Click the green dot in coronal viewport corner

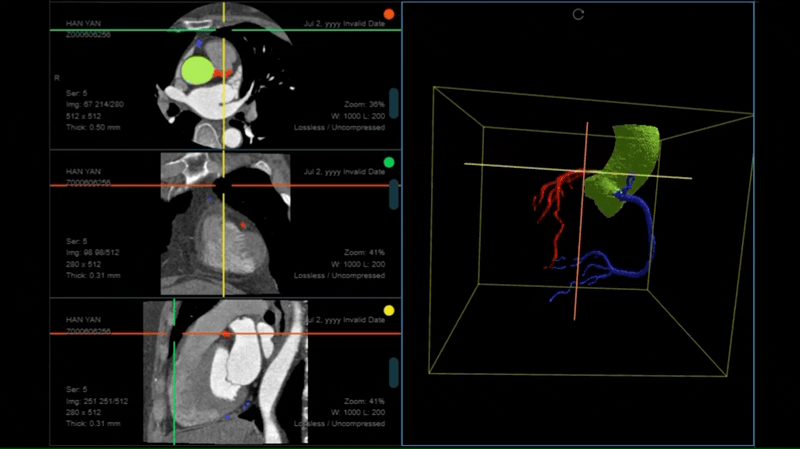[389, 162]
